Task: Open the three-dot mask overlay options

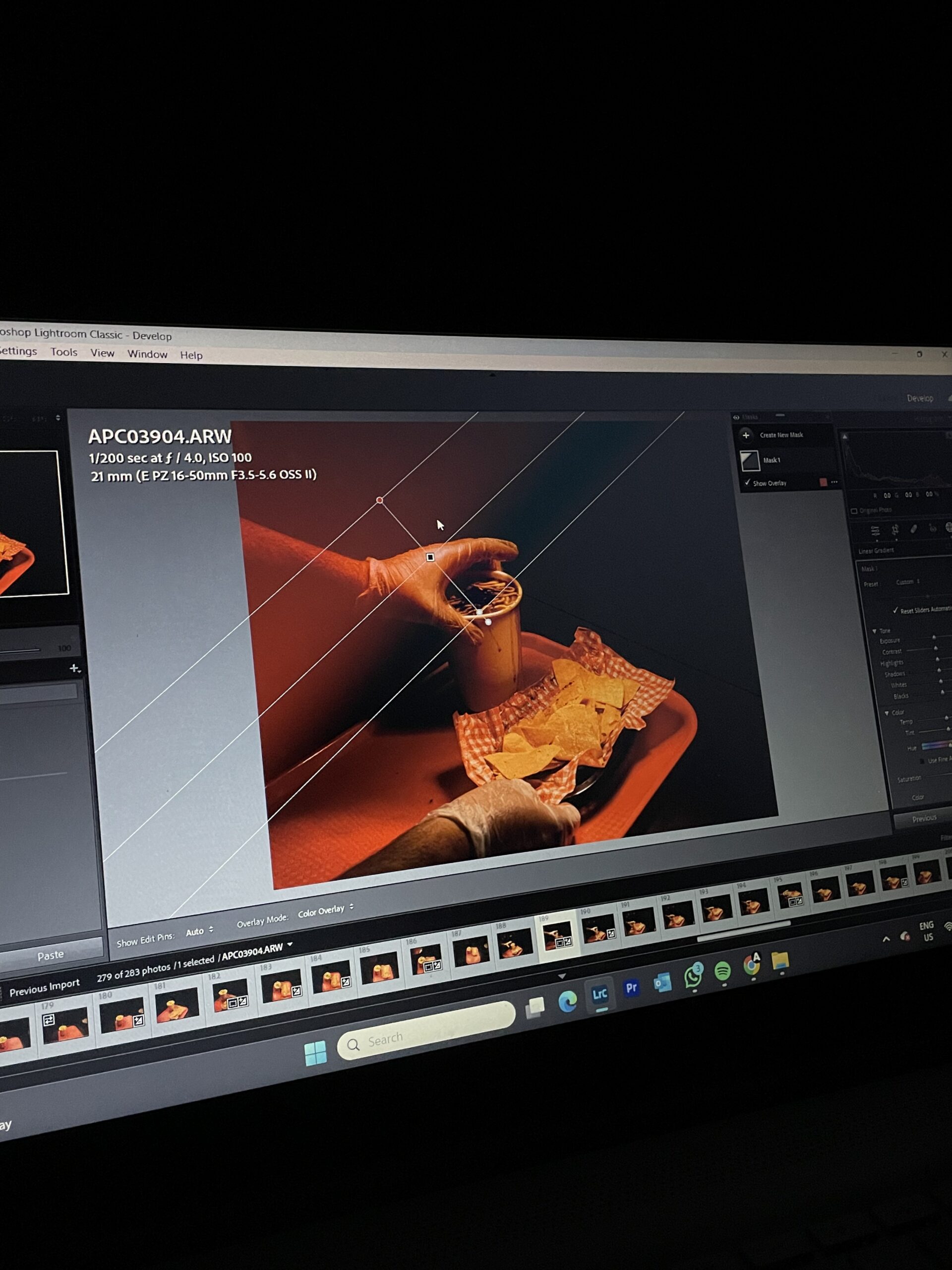Action: (x=834, y=482)
